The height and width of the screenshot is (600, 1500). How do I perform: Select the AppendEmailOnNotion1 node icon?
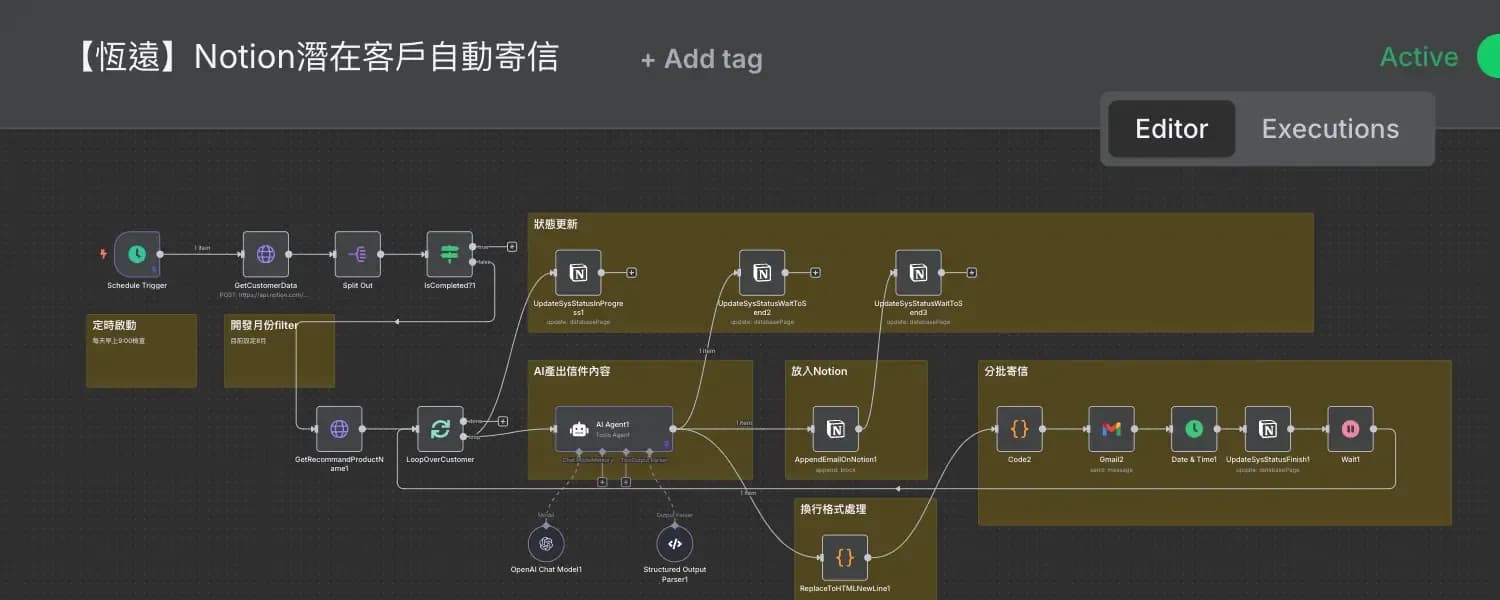[835, 428]
